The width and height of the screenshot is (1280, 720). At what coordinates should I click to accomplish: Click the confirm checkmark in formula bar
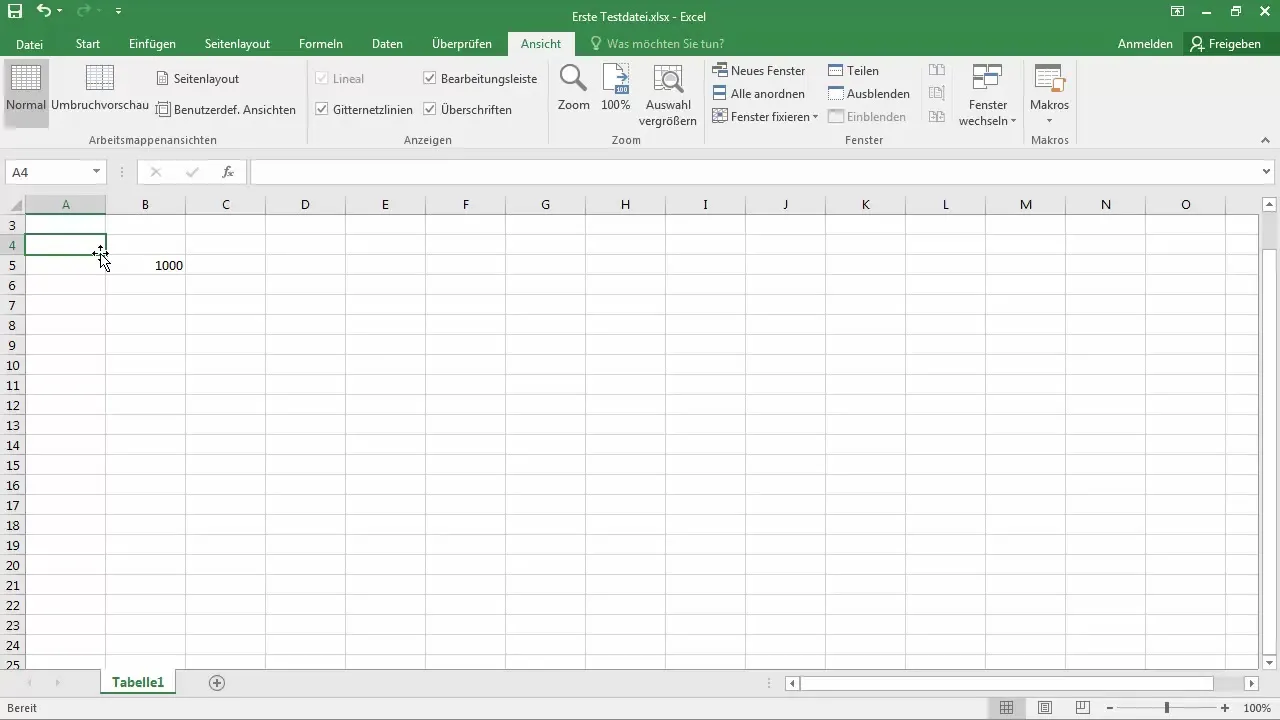click(x=192, y=172)
